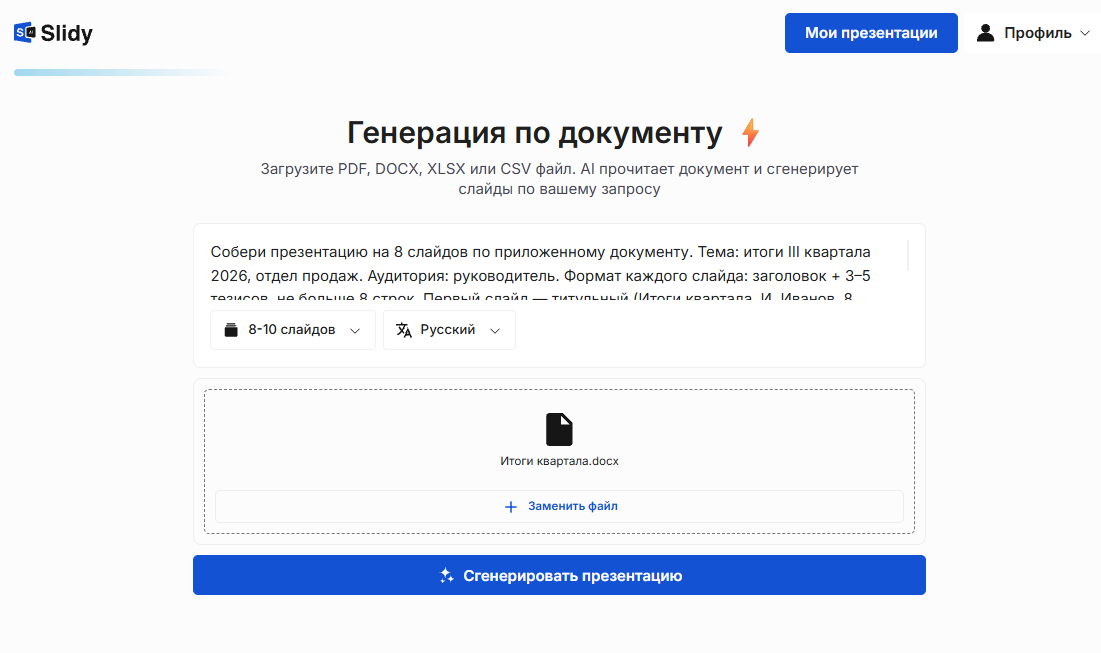This screenshot has width=1101, height=653.
Task: Open the Slidy home text link
Action: coord(67,33)
